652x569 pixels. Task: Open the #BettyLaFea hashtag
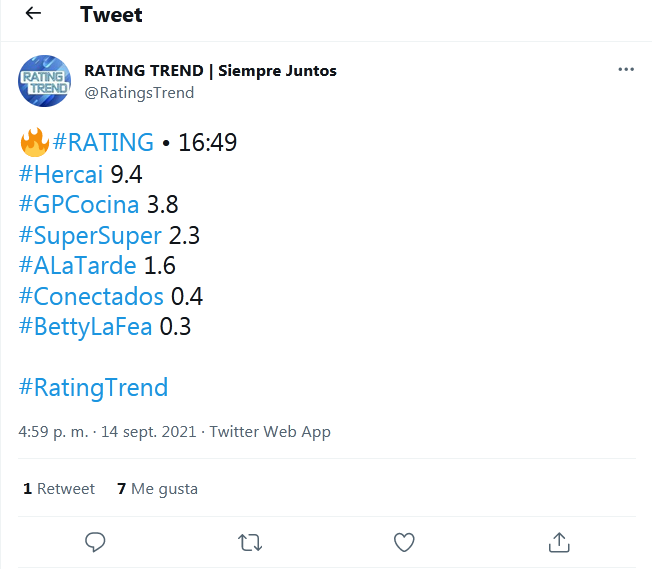[x=86, y=327]
